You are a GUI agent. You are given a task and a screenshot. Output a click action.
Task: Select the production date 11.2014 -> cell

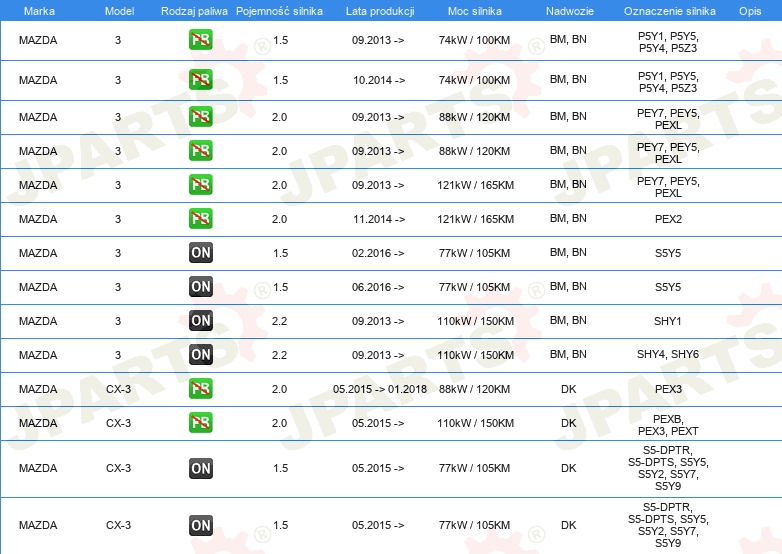(379, 219)
